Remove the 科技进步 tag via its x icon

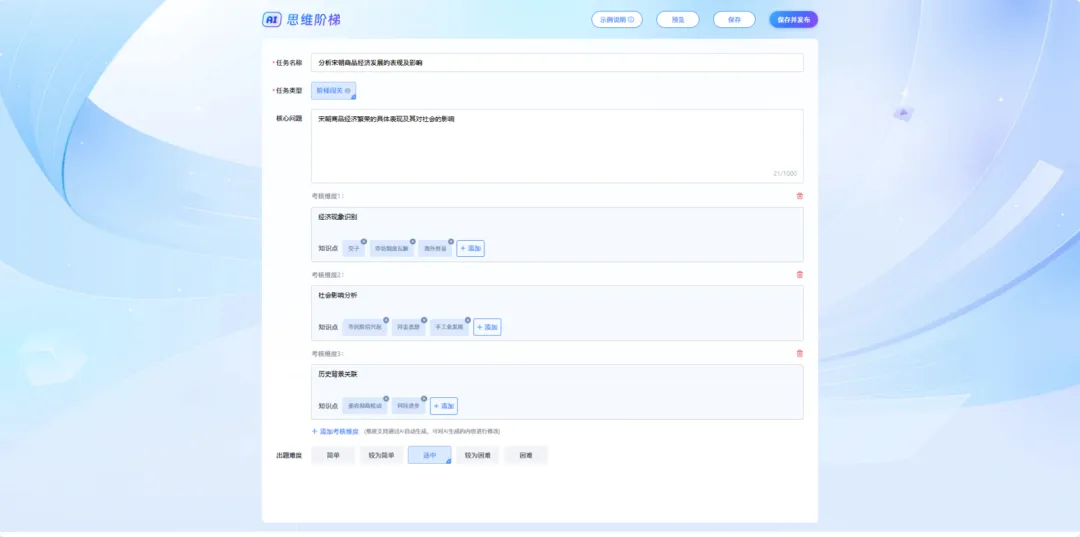424,399
